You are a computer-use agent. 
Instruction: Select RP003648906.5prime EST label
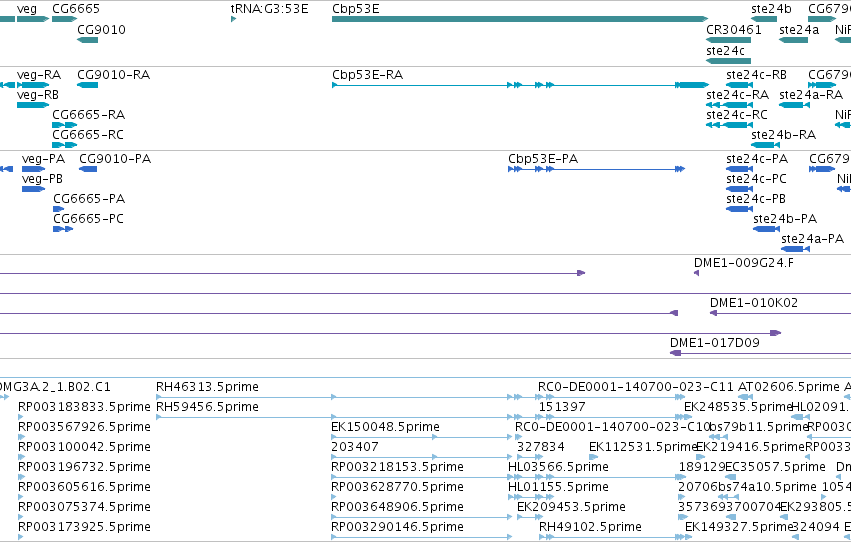(397, 507)
